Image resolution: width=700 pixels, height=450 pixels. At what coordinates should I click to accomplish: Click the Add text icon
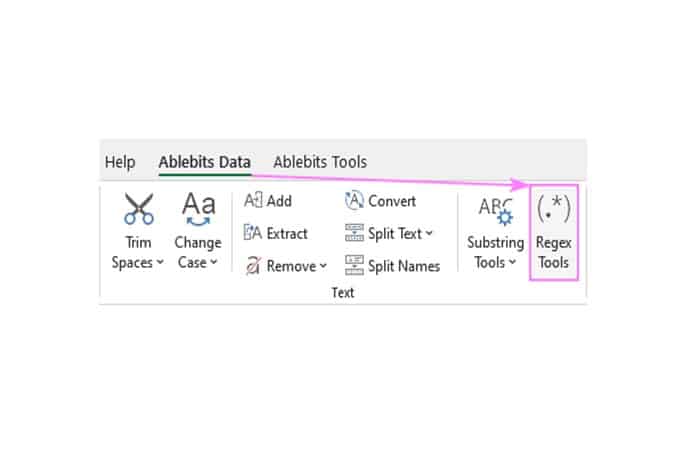pyautogui.click(x=253, y=200)
